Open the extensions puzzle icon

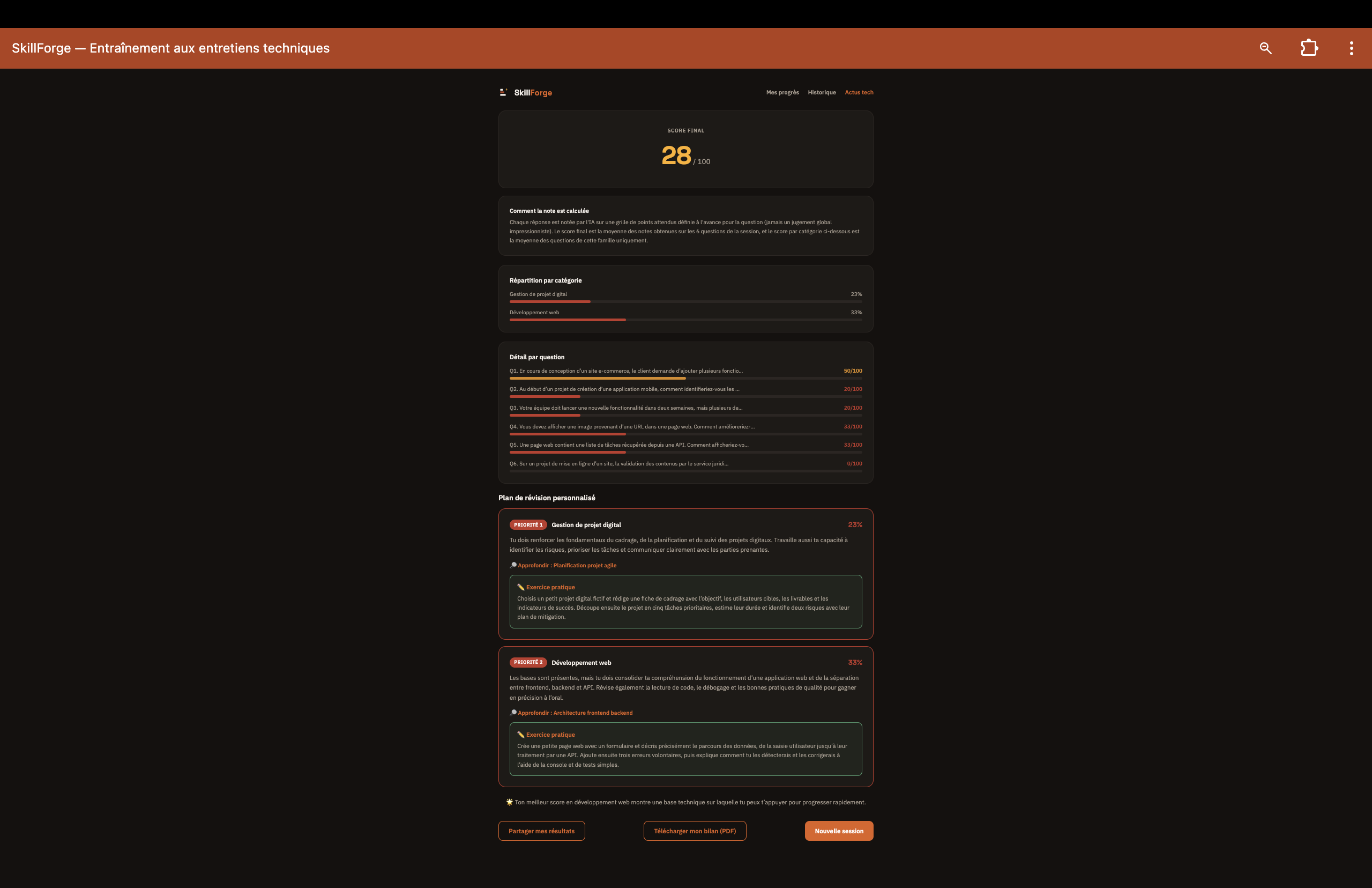(x=1309, y=48)
